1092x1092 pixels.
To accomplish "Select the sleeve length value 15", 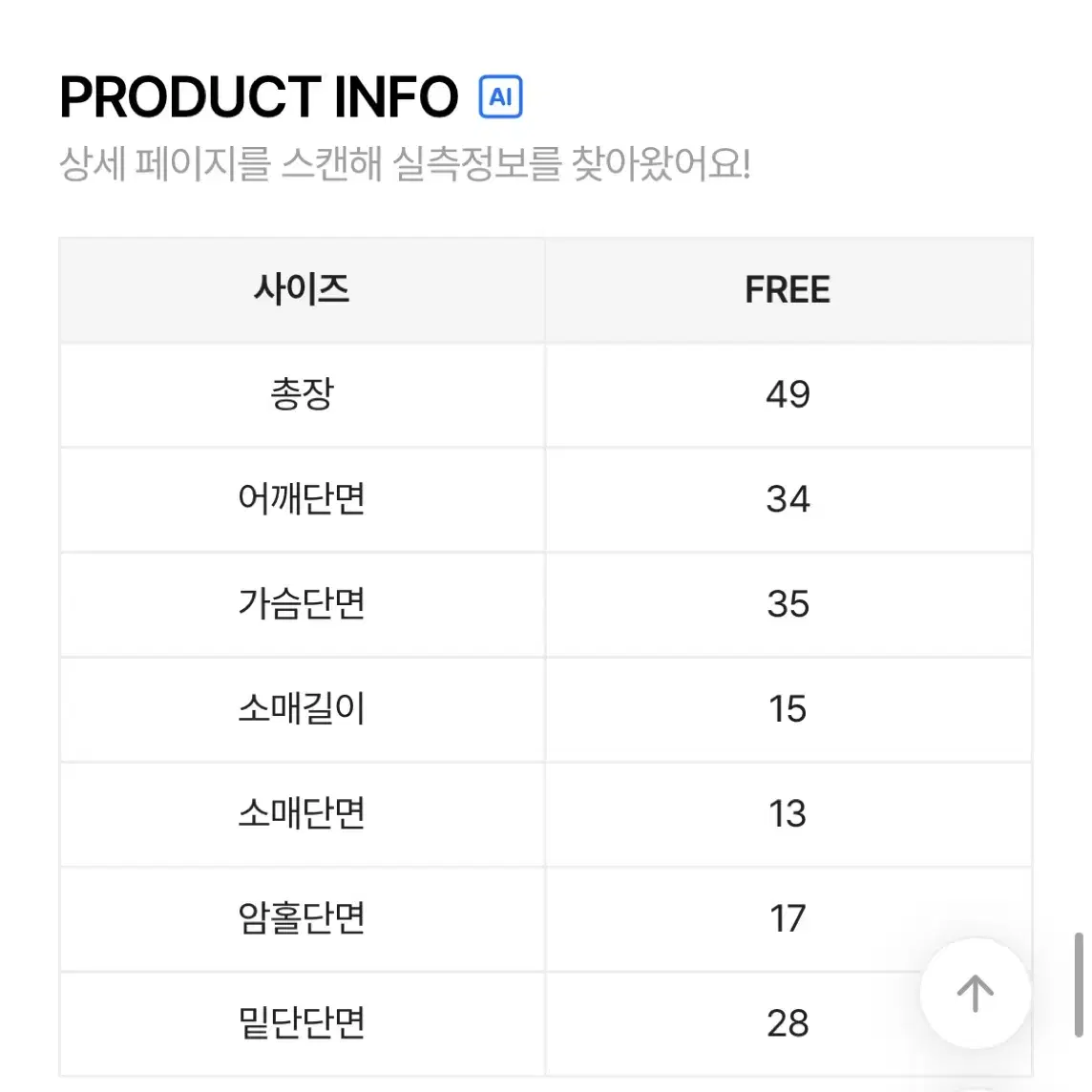I will coord(787,709).
